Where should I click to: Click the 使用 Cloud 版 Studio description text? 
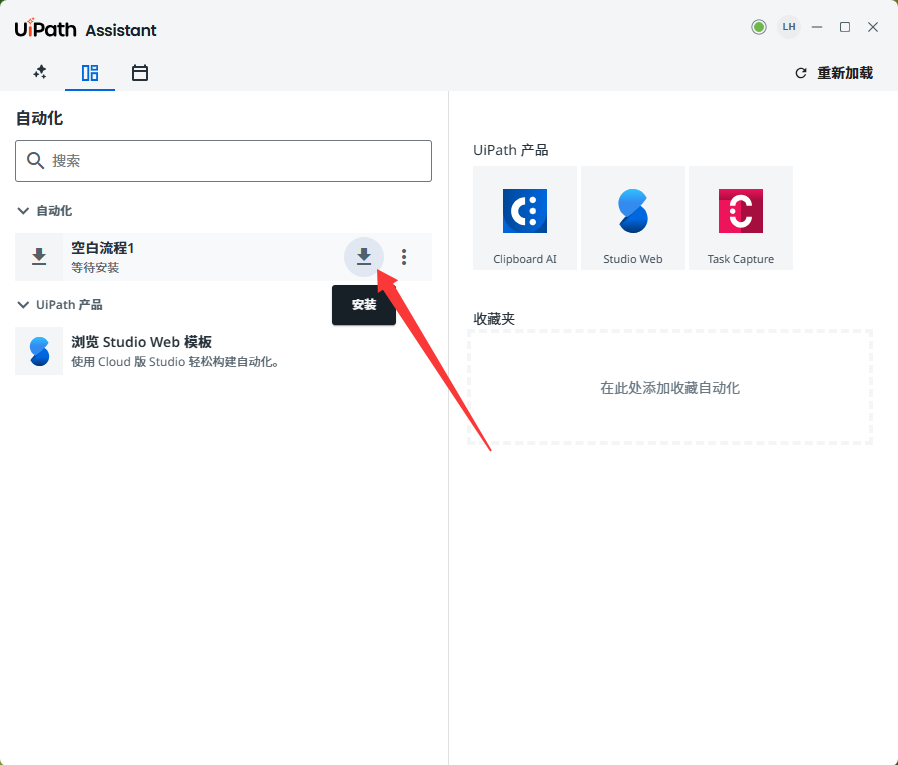(x=175, y=362)
